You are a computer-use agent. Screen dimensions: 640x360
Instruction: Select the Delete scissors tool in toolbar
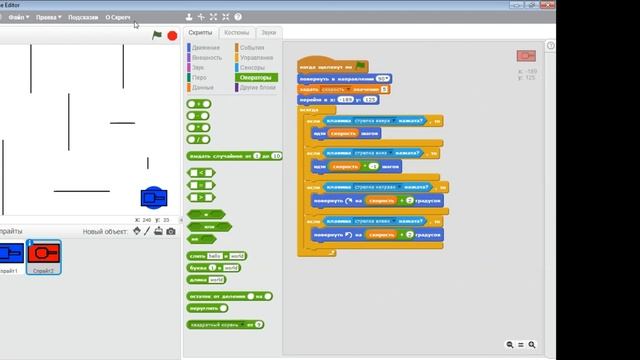click(x=201, y=17)
